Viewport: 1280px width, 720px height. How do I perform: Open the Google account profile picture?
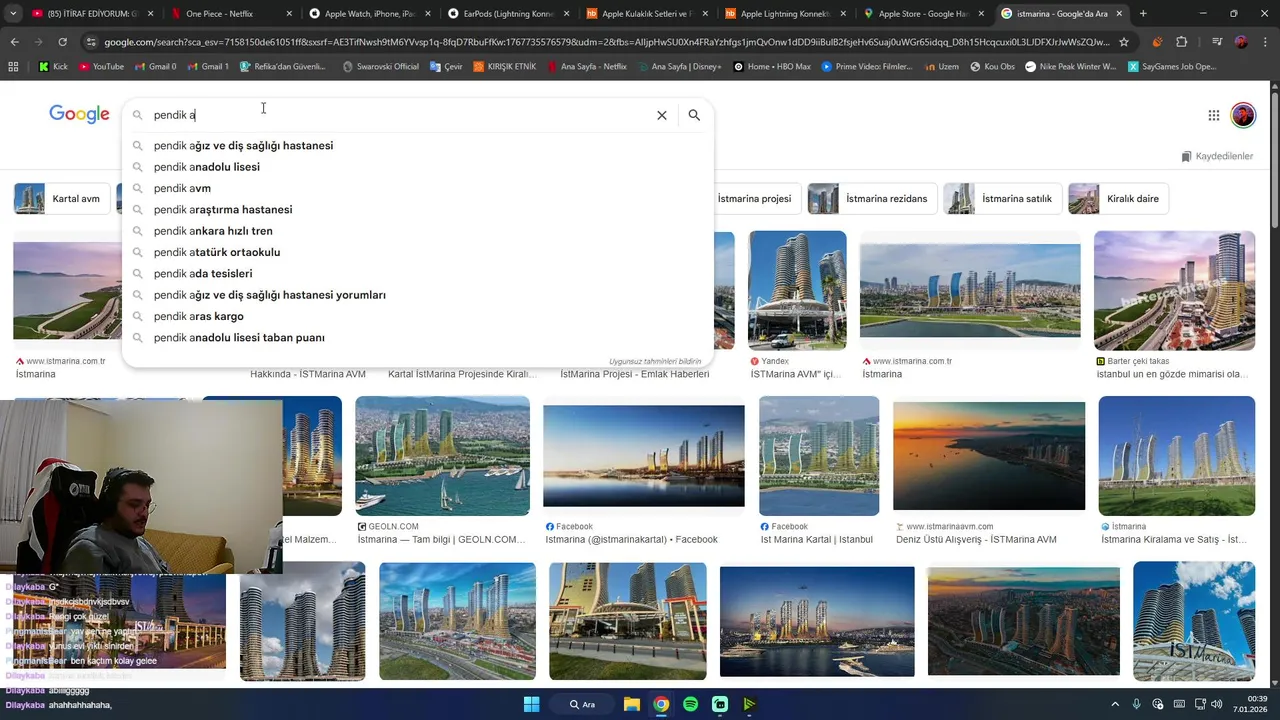(x=1243, y=115)
